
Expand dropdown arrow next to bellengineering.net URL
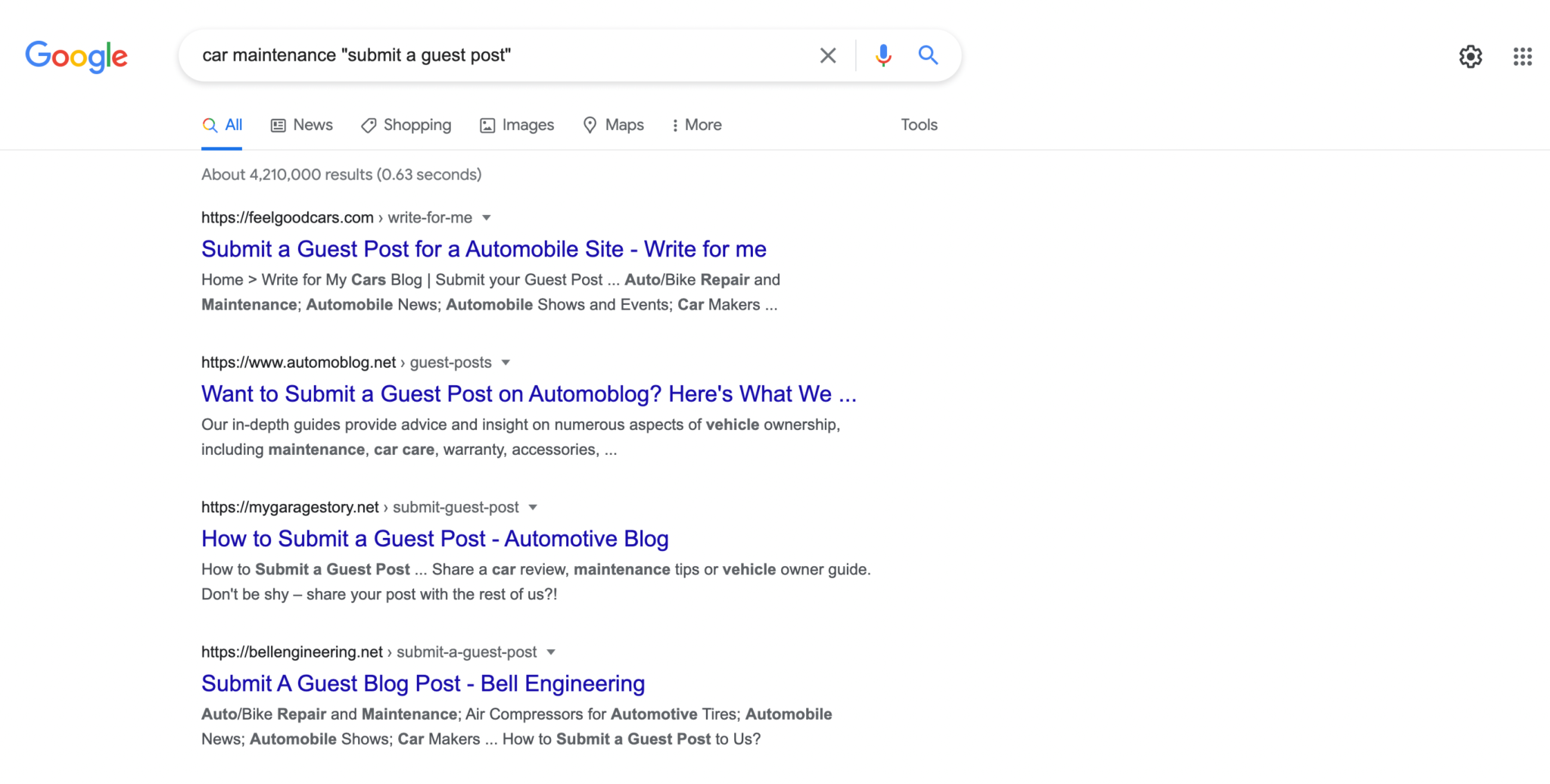pos(551,652)
